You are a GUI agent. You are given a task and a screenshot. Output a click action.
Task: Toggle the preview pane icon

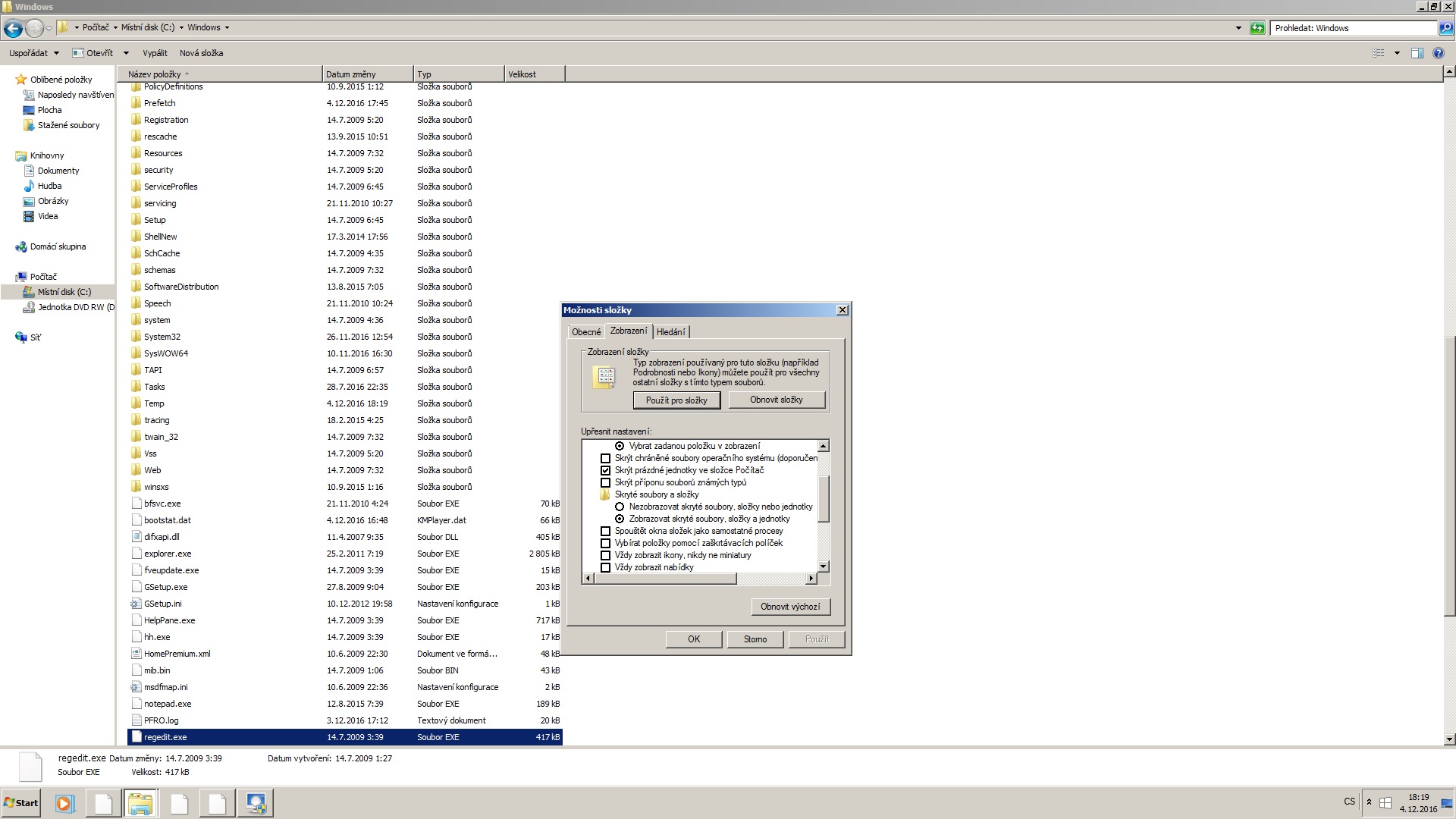tap(1417, 53)
